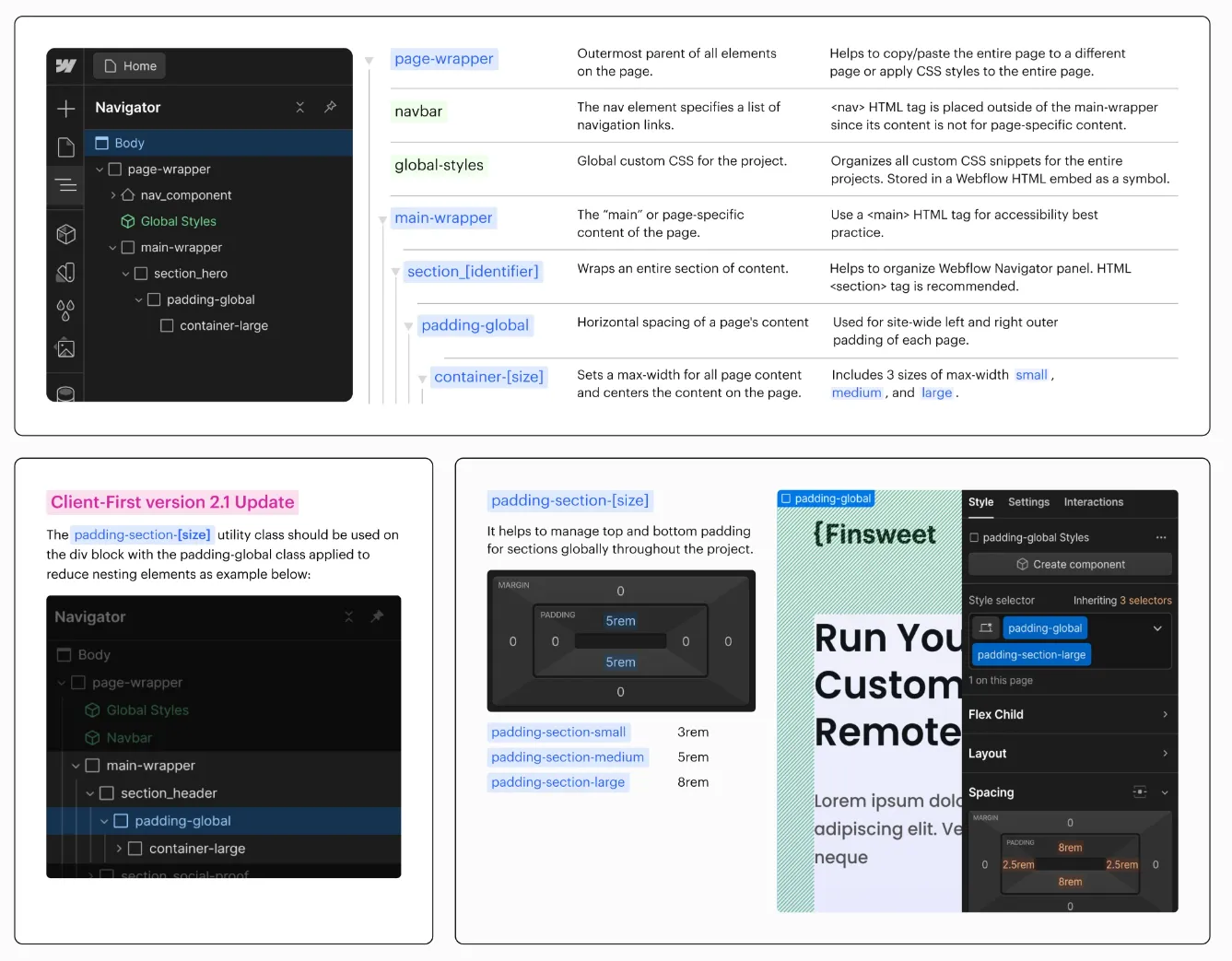Screen dimensions: 1232x961
Task: Click the Finsweet logo on canvas
Action: (x=874, y=534)
